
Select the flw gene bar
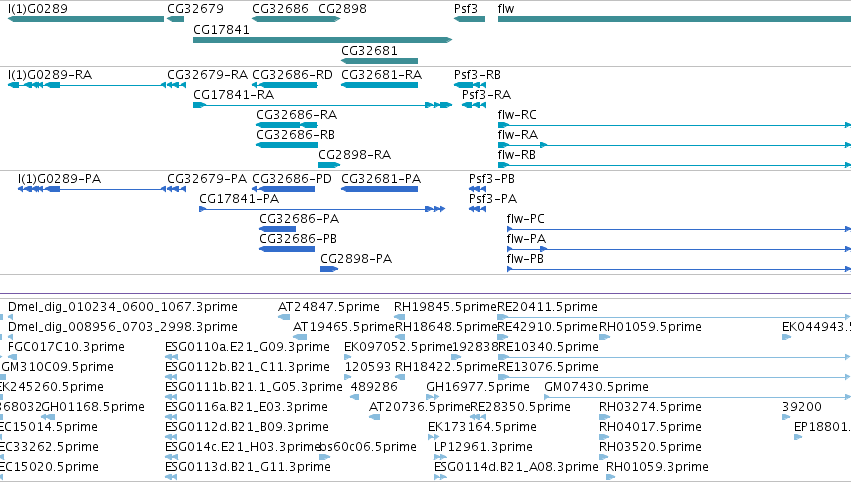coord(674,19)
